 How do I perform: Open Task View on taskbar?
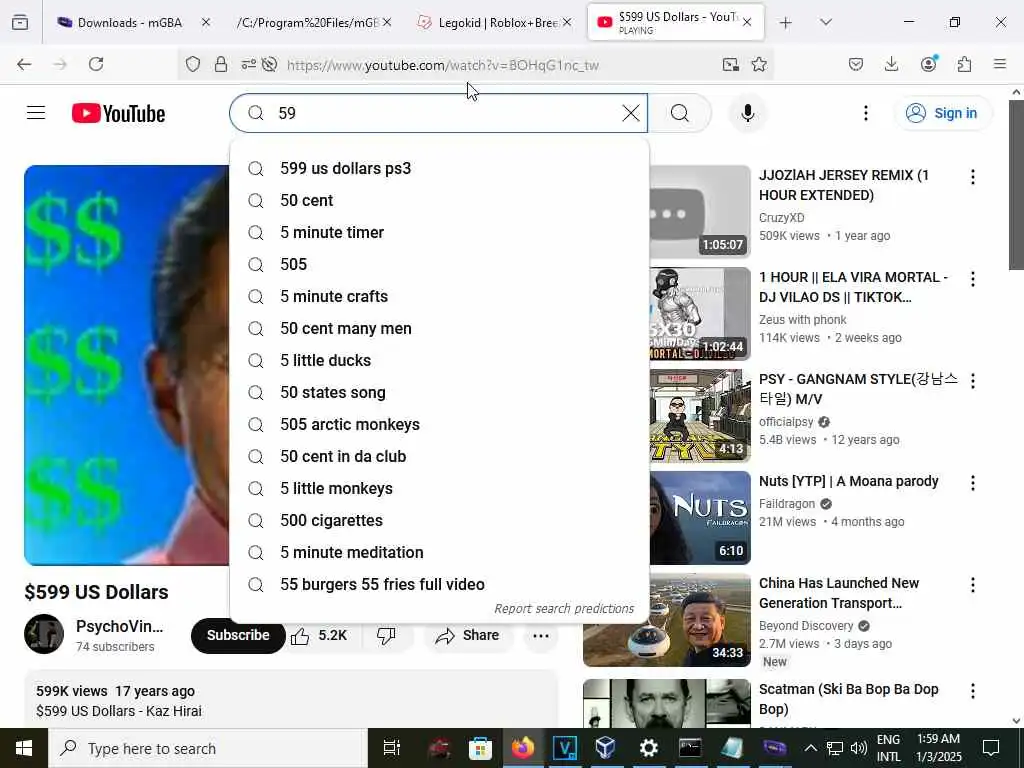(392, 748)
